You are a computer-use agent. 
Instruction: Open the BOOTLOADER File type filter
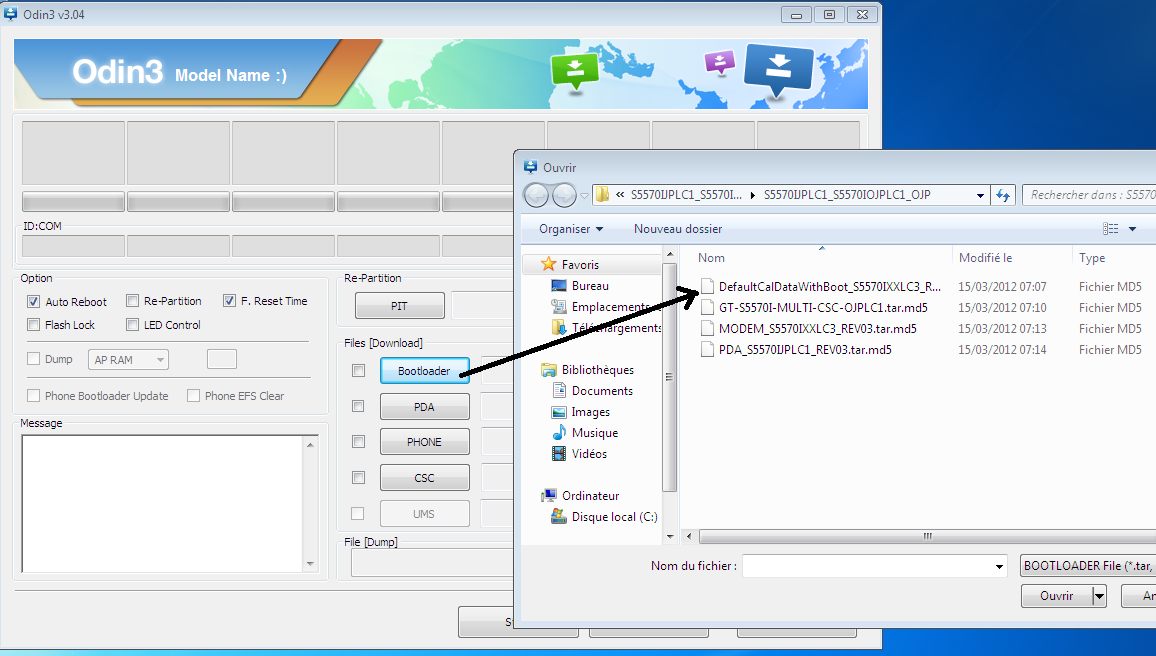coord(1088,565)
